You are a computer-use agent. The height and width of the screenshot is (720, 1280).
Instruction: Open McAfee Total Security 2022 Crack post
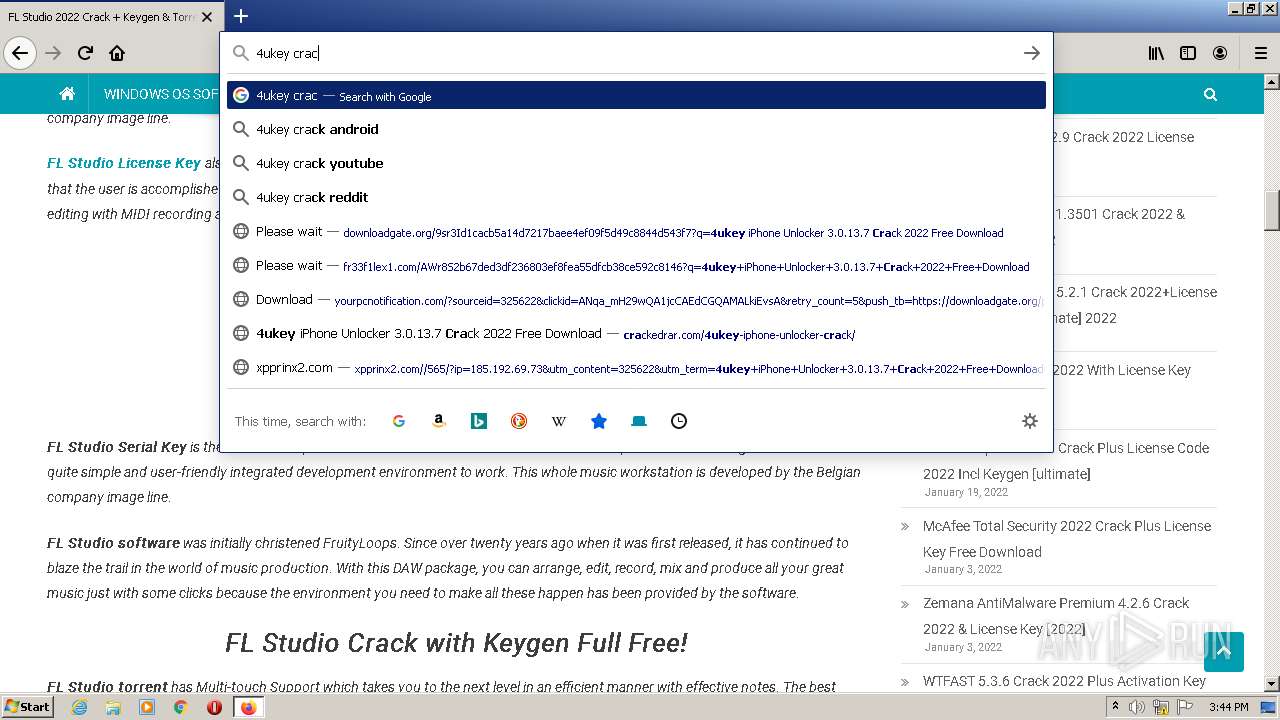pos(1067,539)
